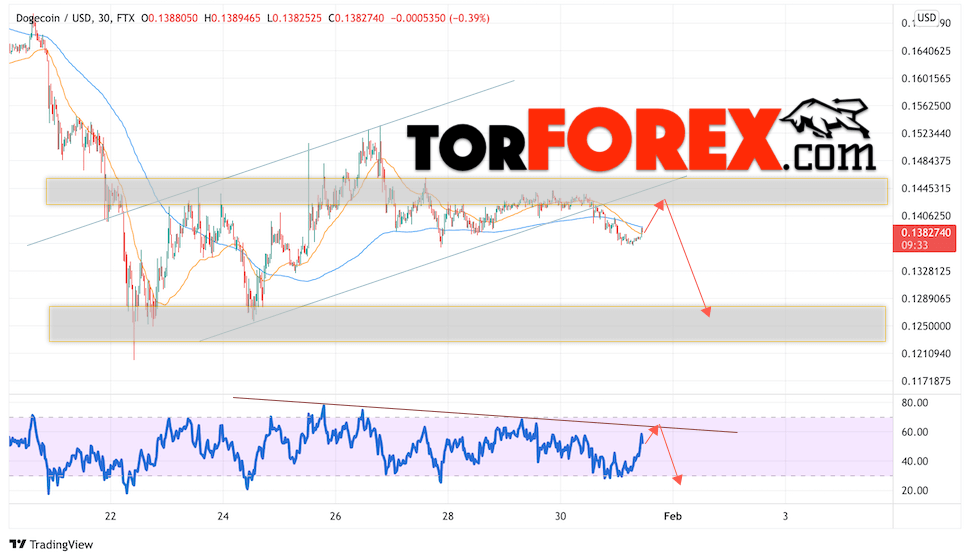Click the price axis value 0.1523440

926,133
